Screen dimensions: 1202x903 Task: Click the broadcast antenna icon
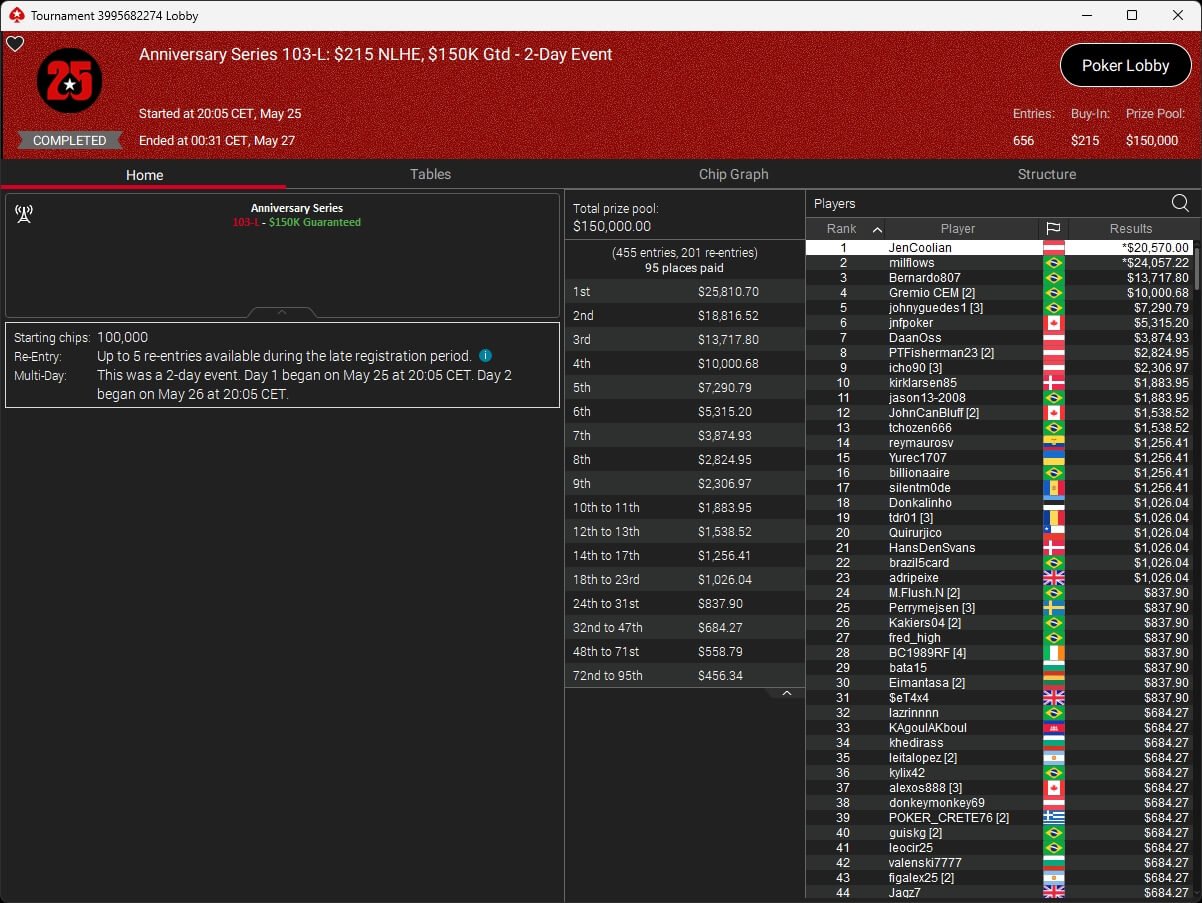click(24, 214)
